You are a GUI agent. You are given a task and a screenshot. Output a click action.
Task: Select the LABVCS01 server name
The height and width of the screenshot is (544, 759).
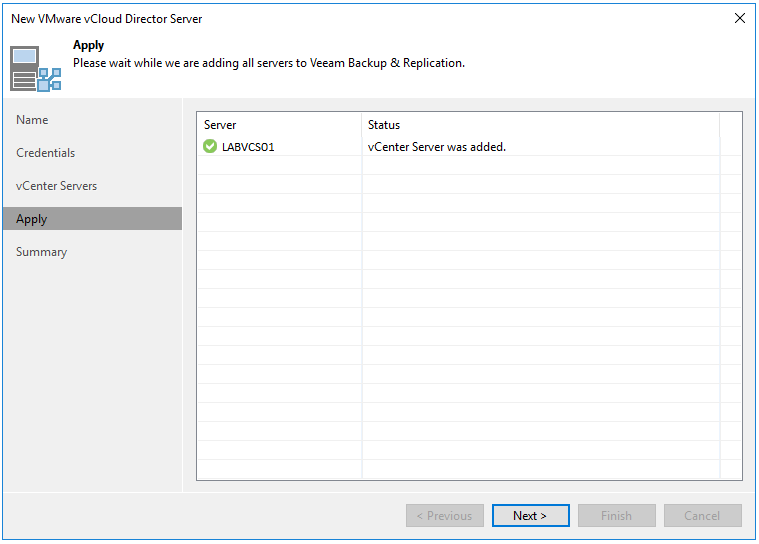coord(248,147)
